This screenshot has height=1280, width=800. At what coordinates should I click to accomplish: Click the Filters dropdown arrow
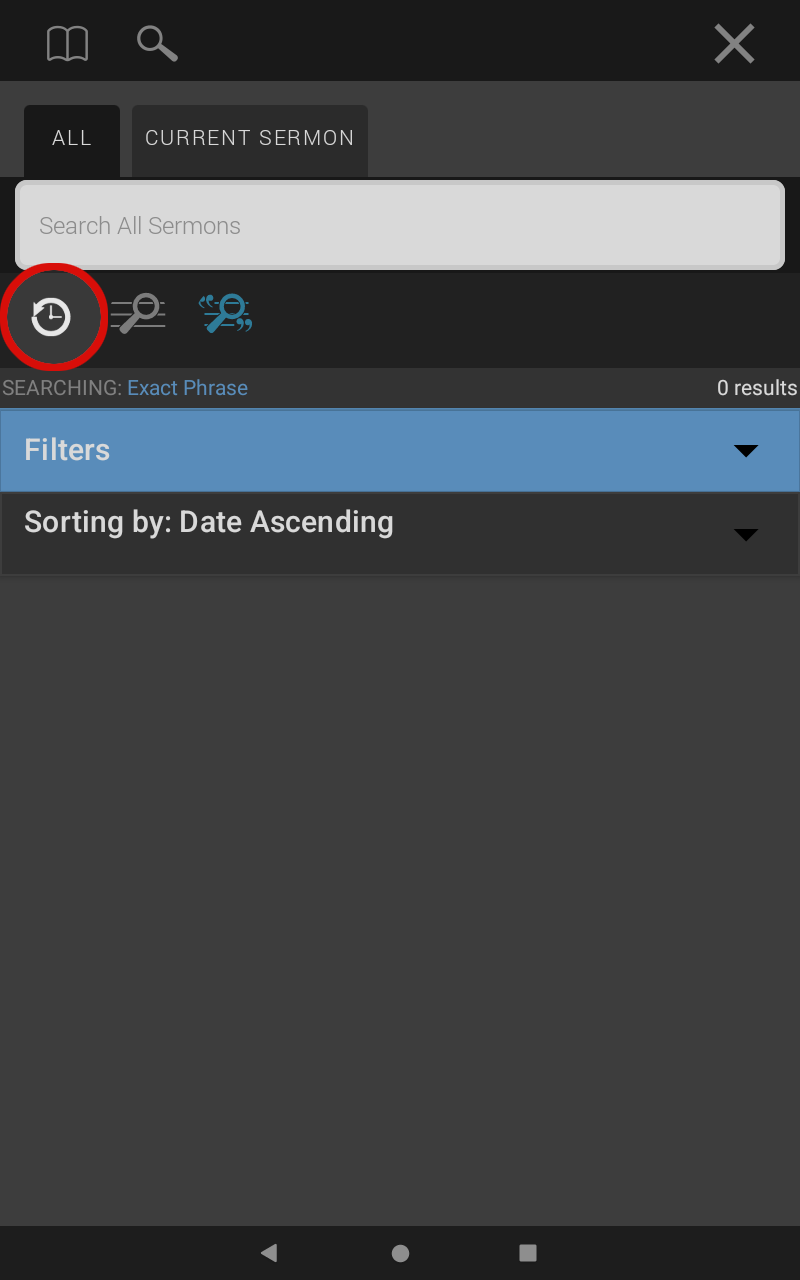point(746,451)
